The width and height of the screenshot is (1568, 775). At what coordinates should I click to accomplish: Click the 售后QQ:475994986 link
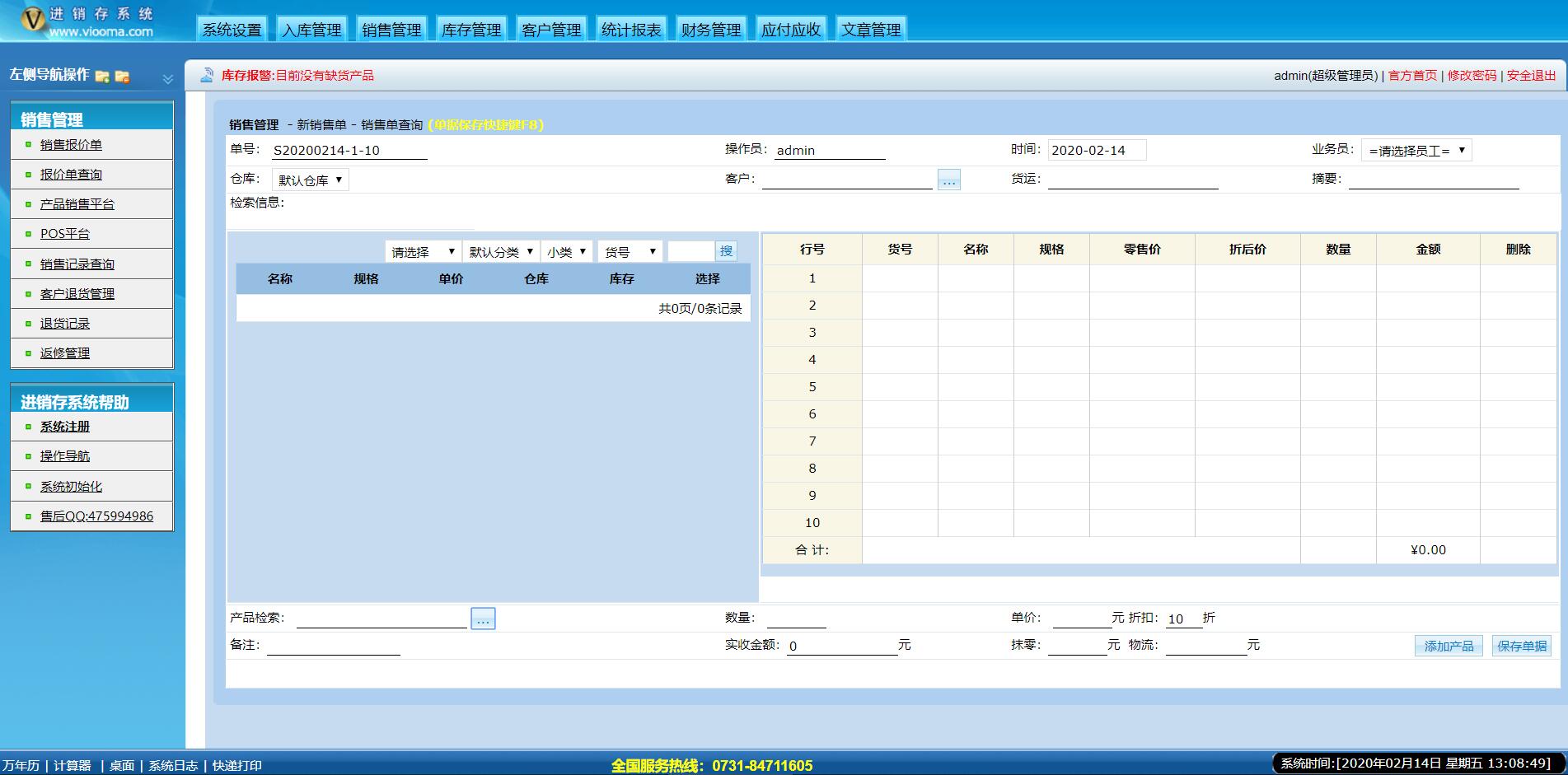[x=96, y=516]
